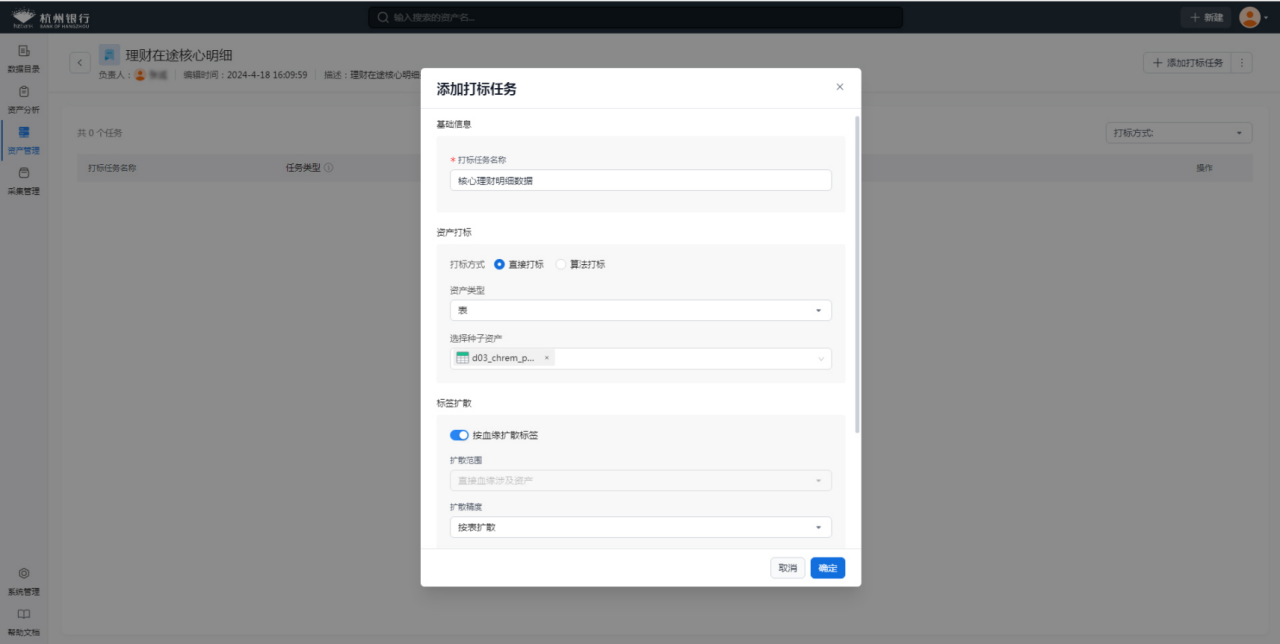1280x644 pixels.
Task: Select the 算法打标 radio option
Action: (x=561, y=265)
